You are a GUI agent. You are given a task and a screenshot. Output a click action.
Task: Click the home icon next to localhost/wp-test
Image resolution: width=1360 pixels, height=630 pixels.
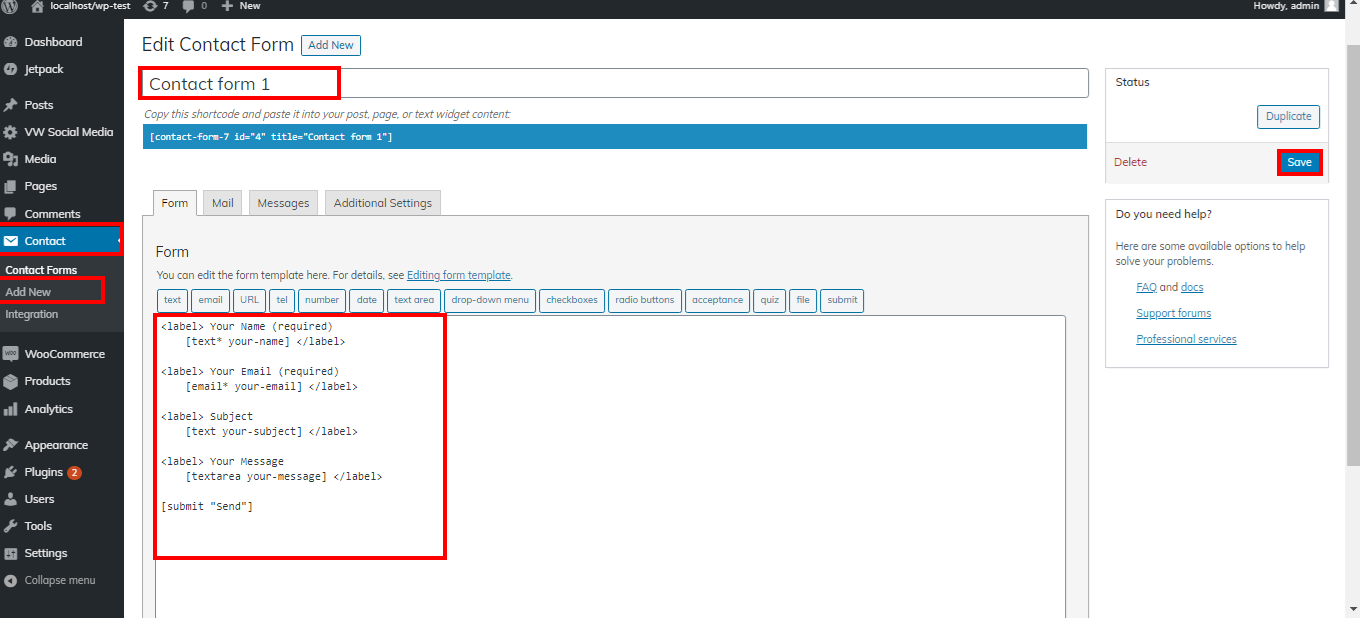pyautogui.click(x=37, y=6)
